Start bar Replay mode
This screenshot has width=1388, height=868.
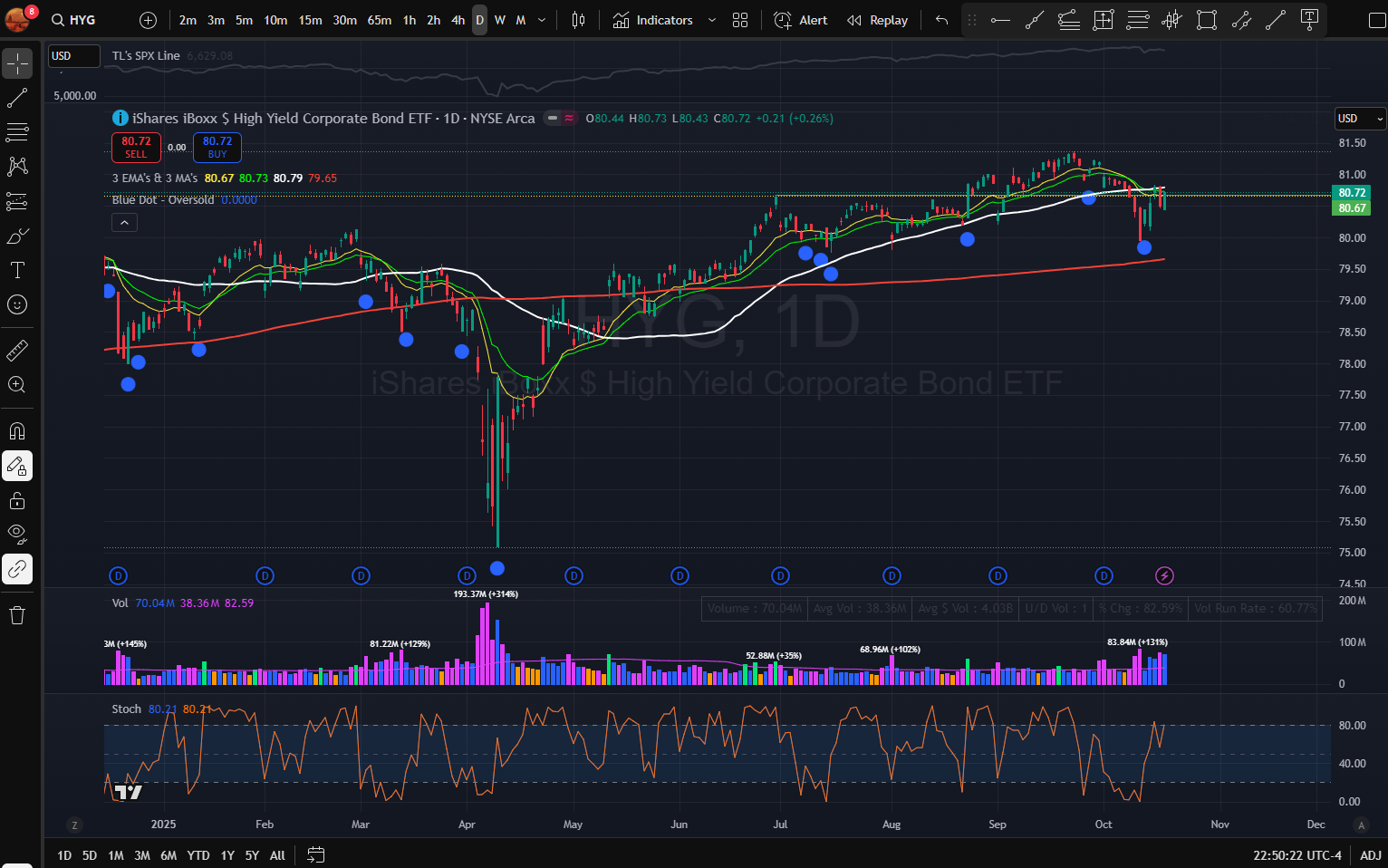point(877,20)
